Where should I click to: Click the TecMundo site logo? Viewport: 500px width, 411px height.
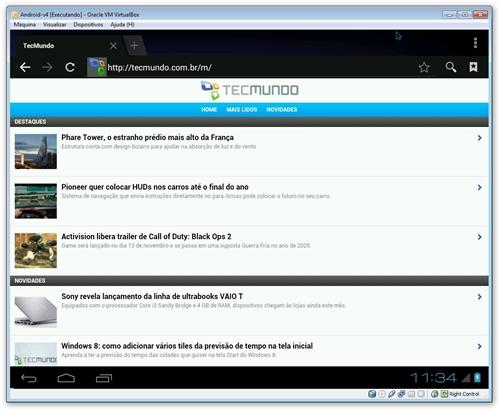249,90
